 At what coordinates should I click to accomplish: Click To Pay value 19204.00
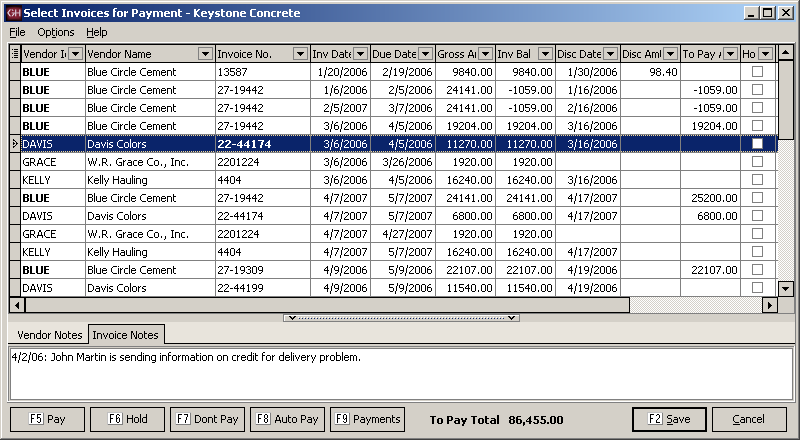coord(710,126)
